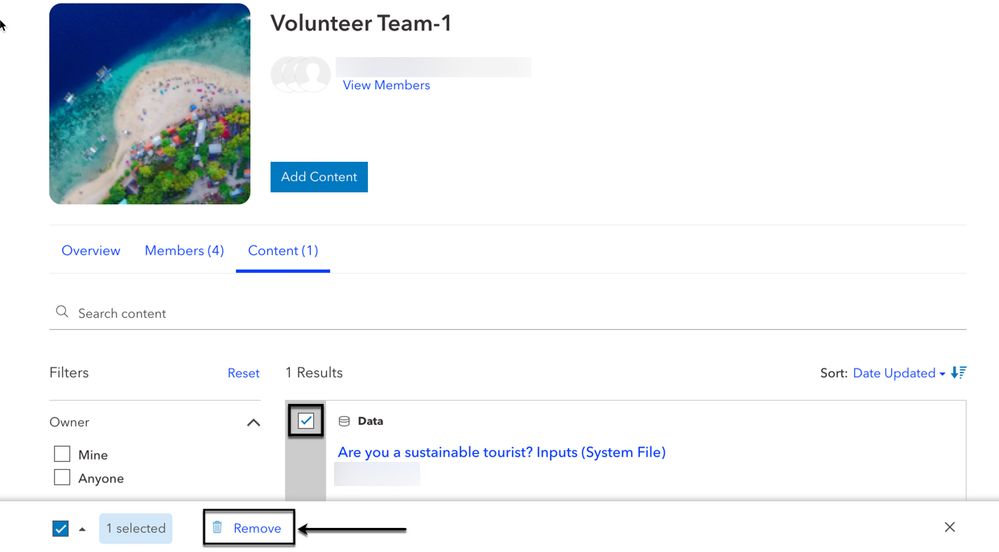Open the View Members link
The height and width of the screenshot is (552, 999).
click(x=386, y=85)
